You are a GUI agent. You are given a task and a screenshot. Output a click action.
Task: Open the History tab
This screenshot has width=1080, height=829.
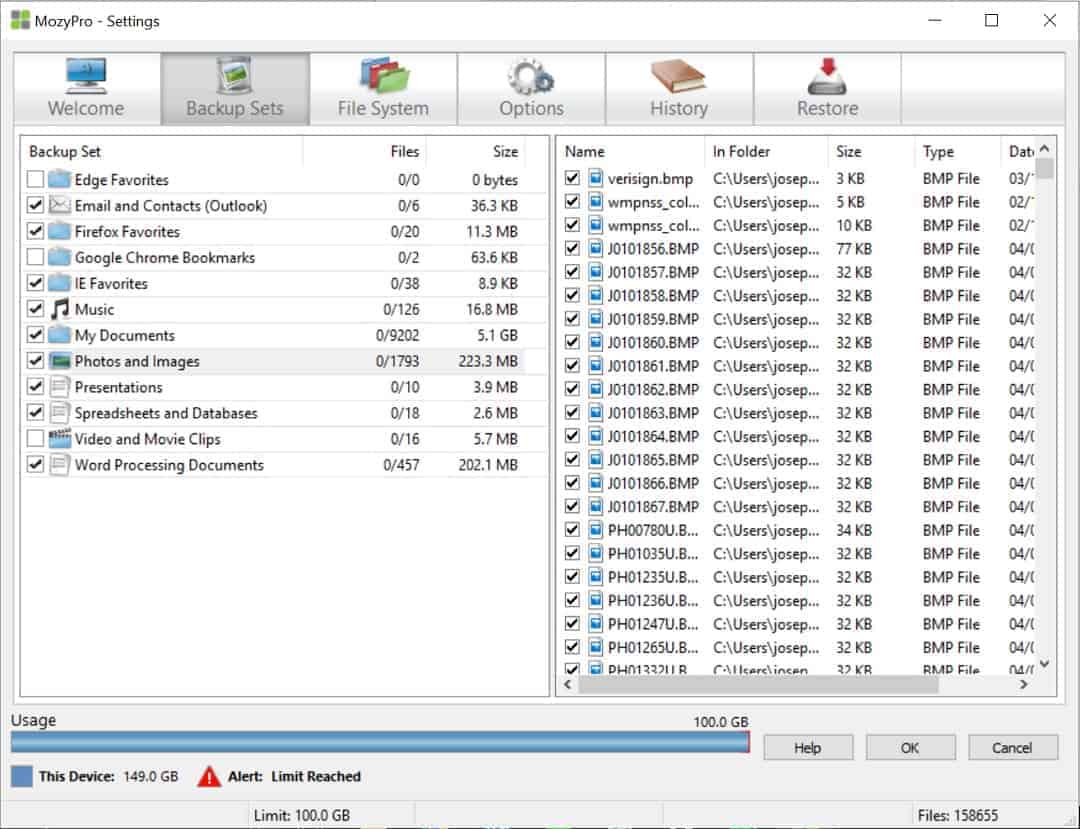coord(680,89)
